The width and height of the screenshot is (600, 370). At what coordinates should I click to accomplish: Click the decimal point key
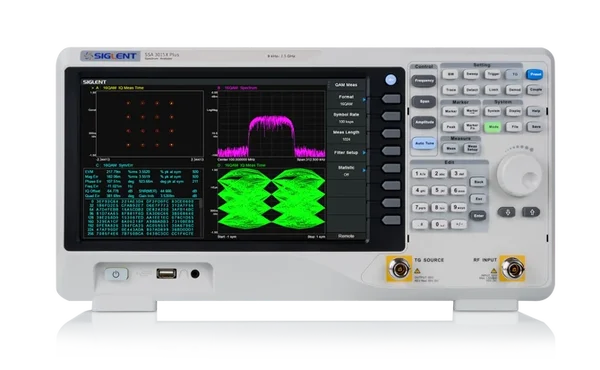pos(420,225)
